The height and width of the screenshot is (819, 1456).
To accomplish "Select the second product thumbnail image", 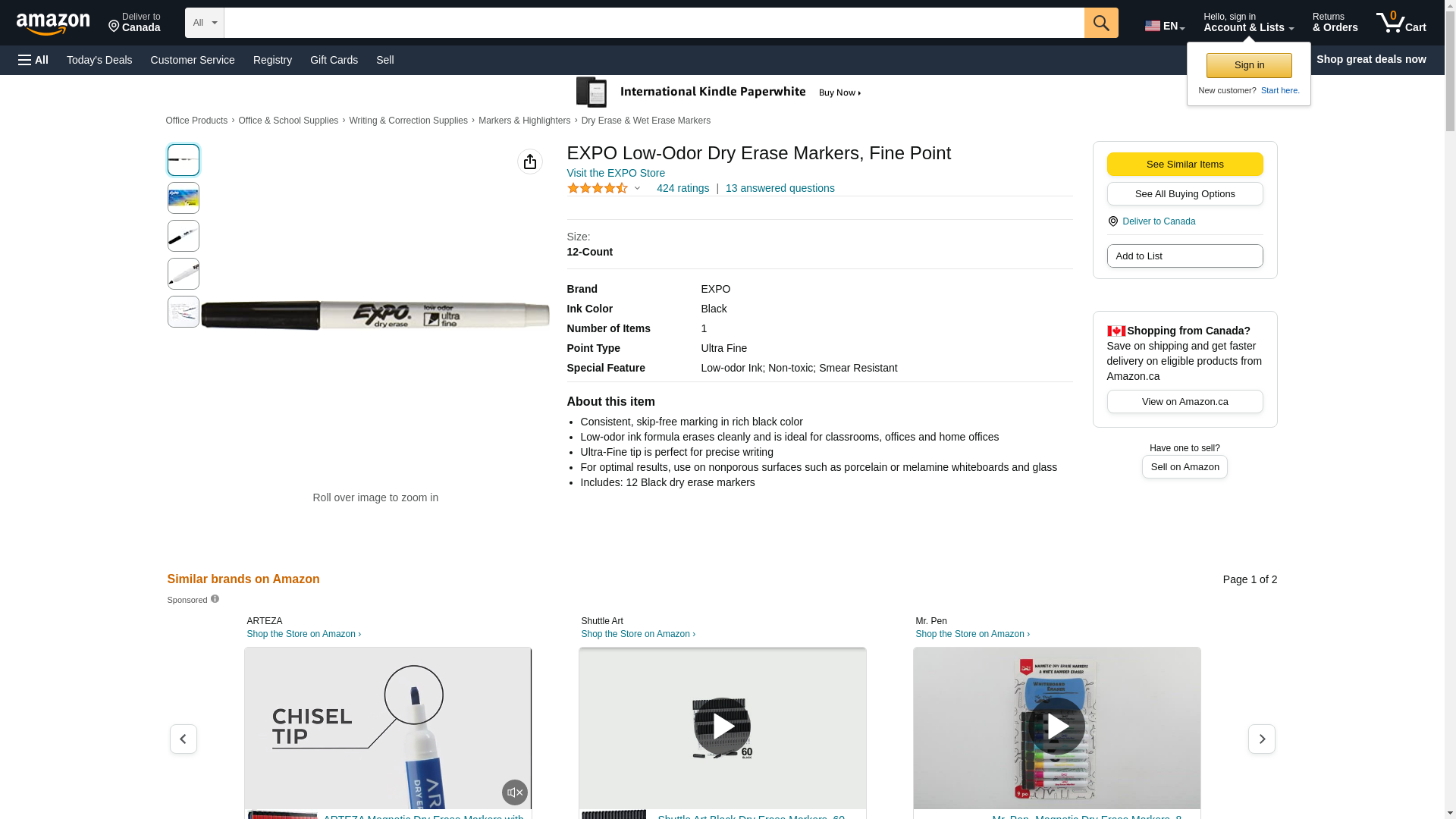I will coord(184,198).
